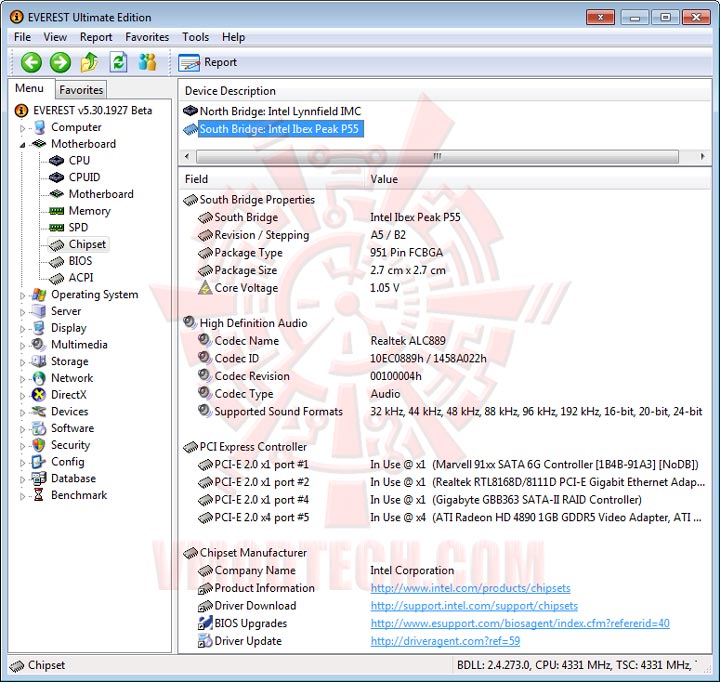Click the Multimedia speaker icon
The width and height of the screenshot is (720, 682).
coord(39,344)
